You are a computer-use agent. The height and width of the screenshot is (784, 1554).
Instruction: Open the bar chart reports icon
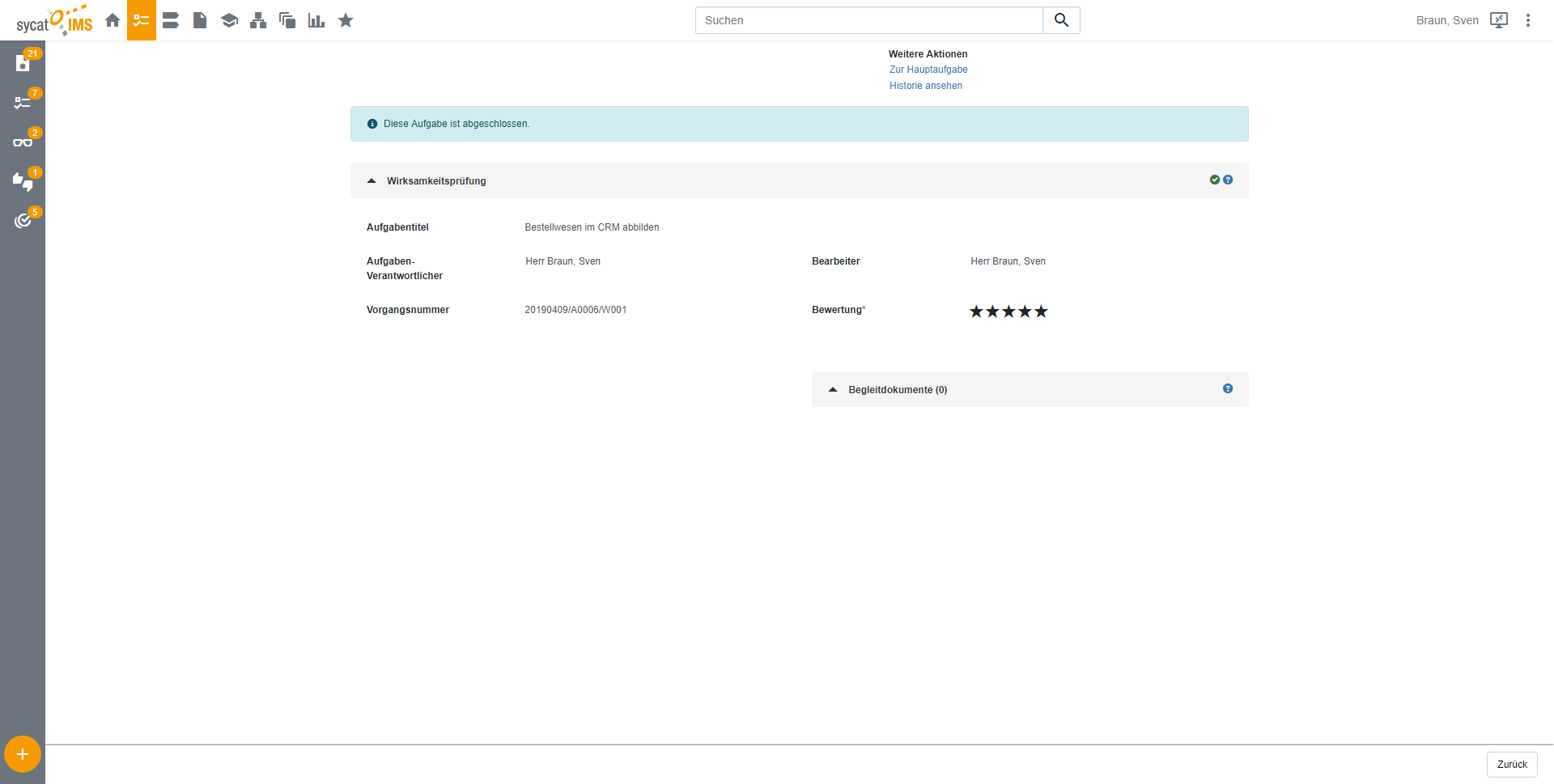pyautogui.click(x=316, y=20)
